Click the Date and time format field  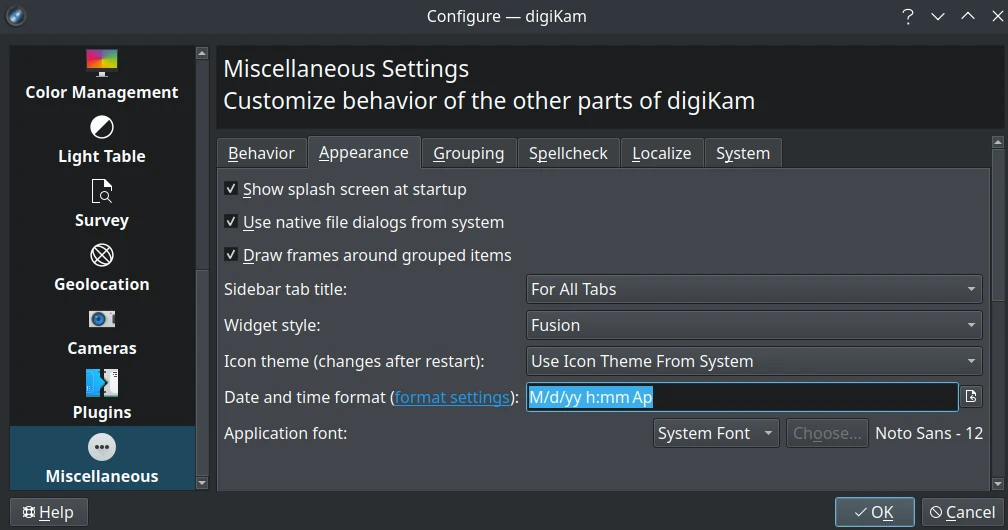(741, 397)
